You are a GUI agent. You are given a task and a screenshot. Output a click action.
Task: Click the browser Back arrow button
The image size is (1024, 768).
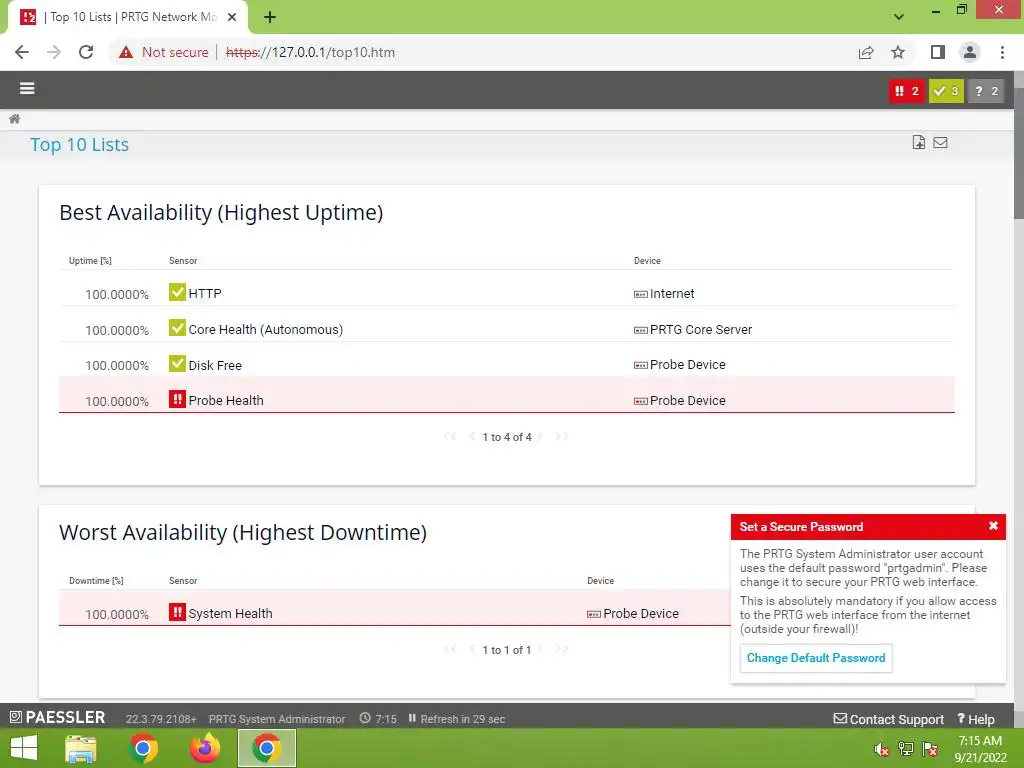(x=22, y=52)
